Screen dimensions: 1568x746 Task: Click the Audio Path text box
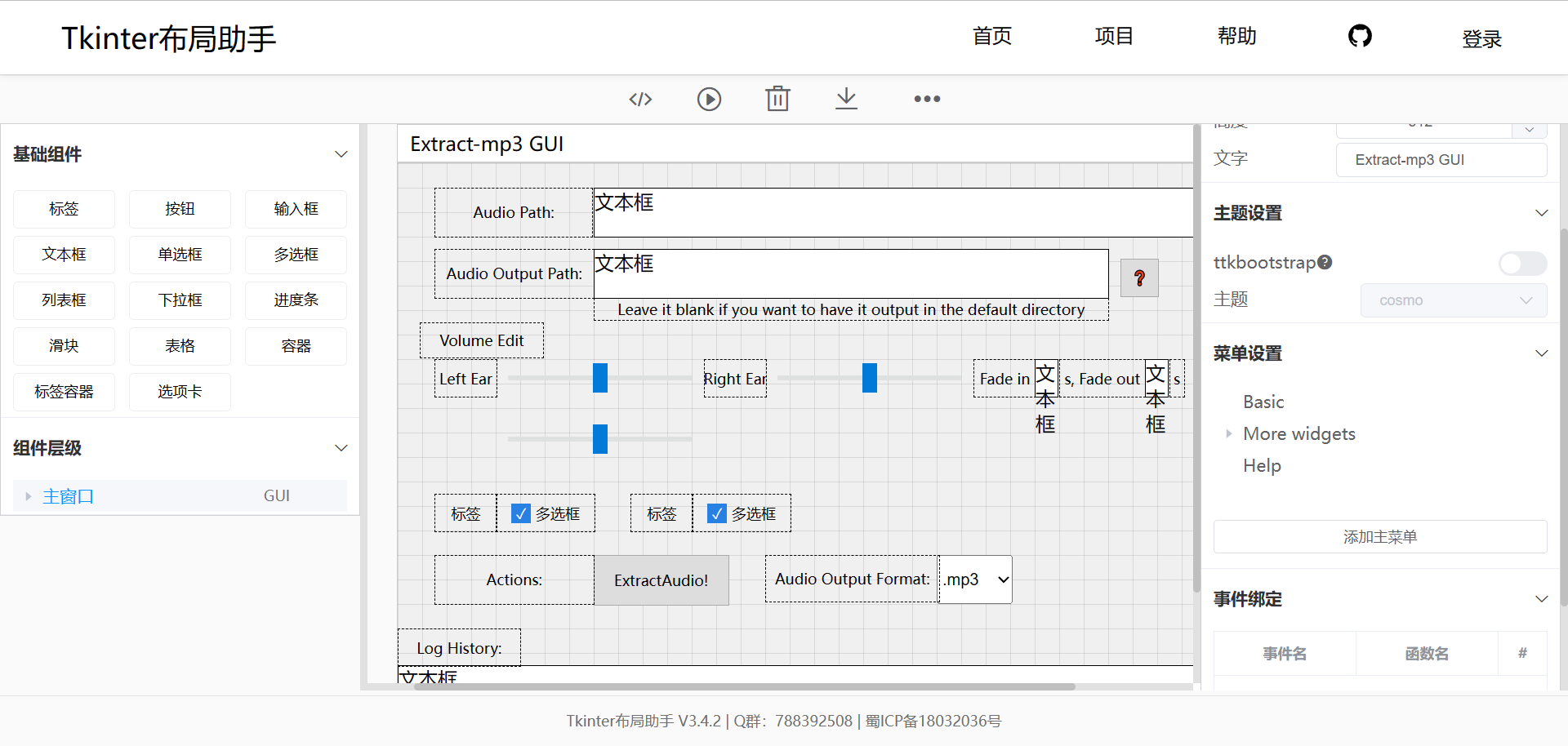coord(893,213)
